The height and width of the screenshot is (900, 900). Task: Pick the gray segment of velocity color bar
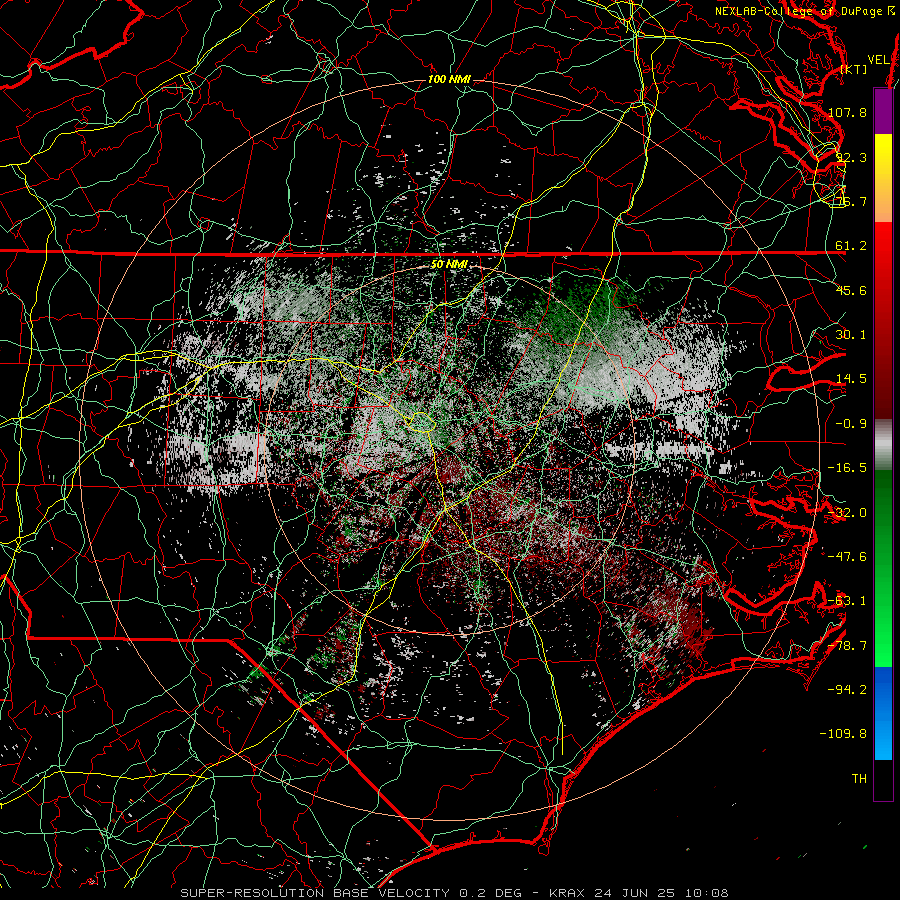pos(883,445)
